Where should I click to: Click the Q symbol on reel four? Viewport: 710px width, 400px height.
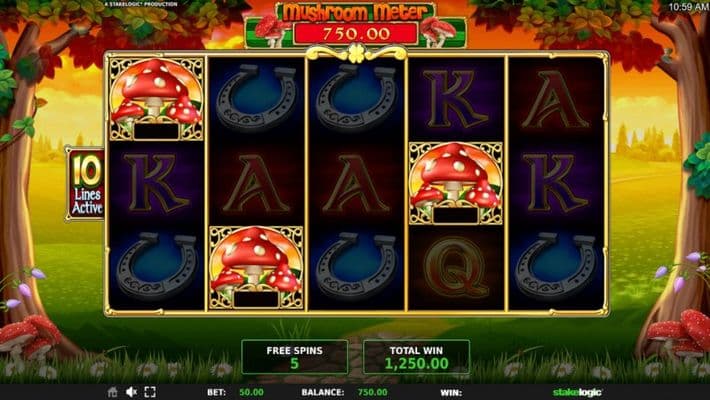click(456, 268)
